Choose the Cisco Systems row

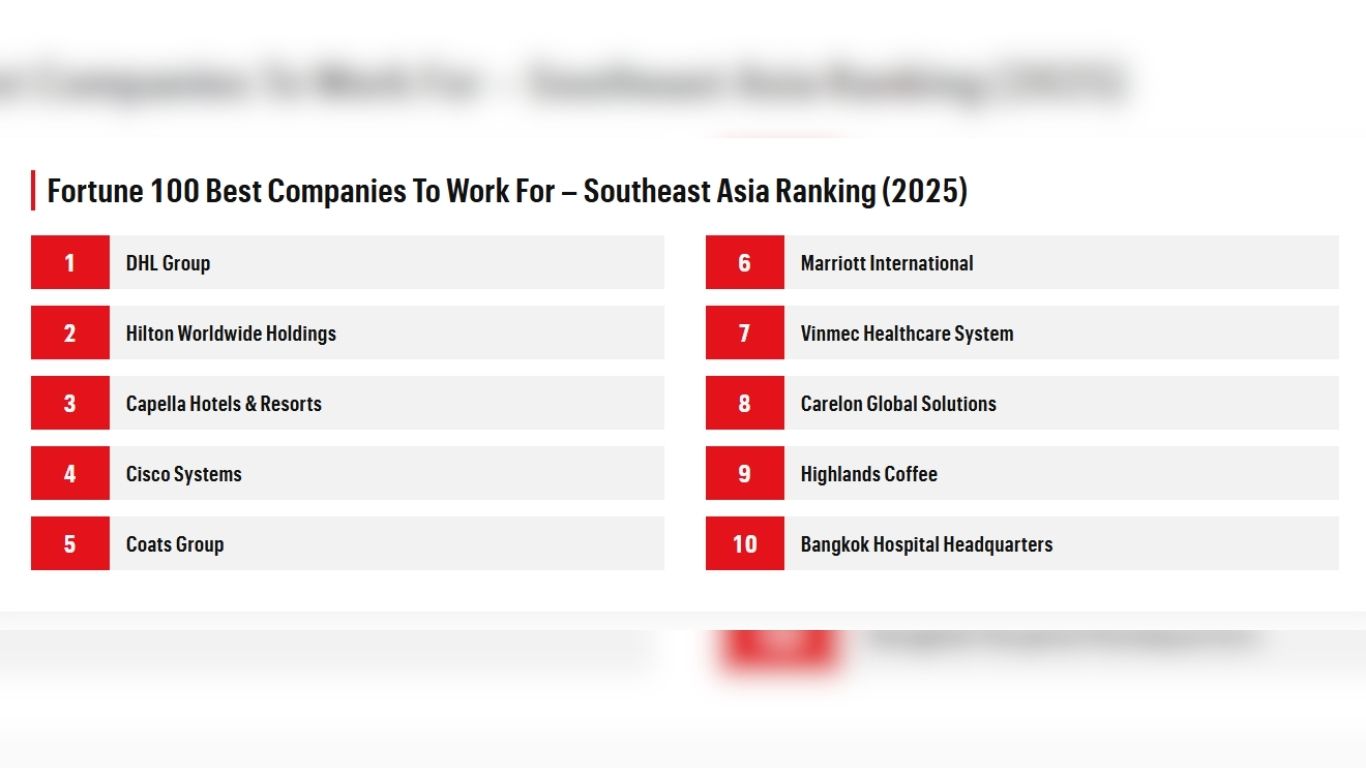(347, 473)
